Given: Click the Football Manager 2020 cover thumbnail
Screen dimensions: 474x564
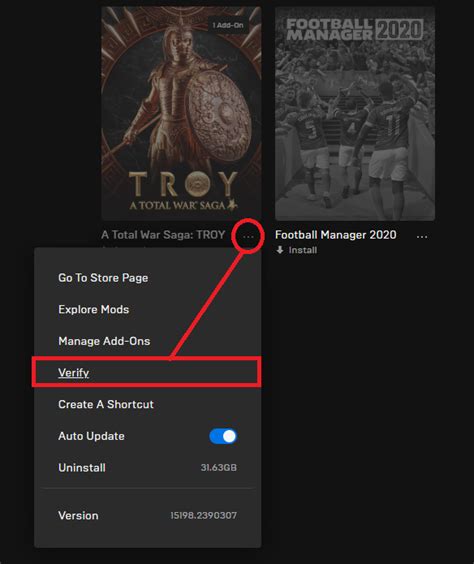Looking at the screenshot, I should 355,113.
